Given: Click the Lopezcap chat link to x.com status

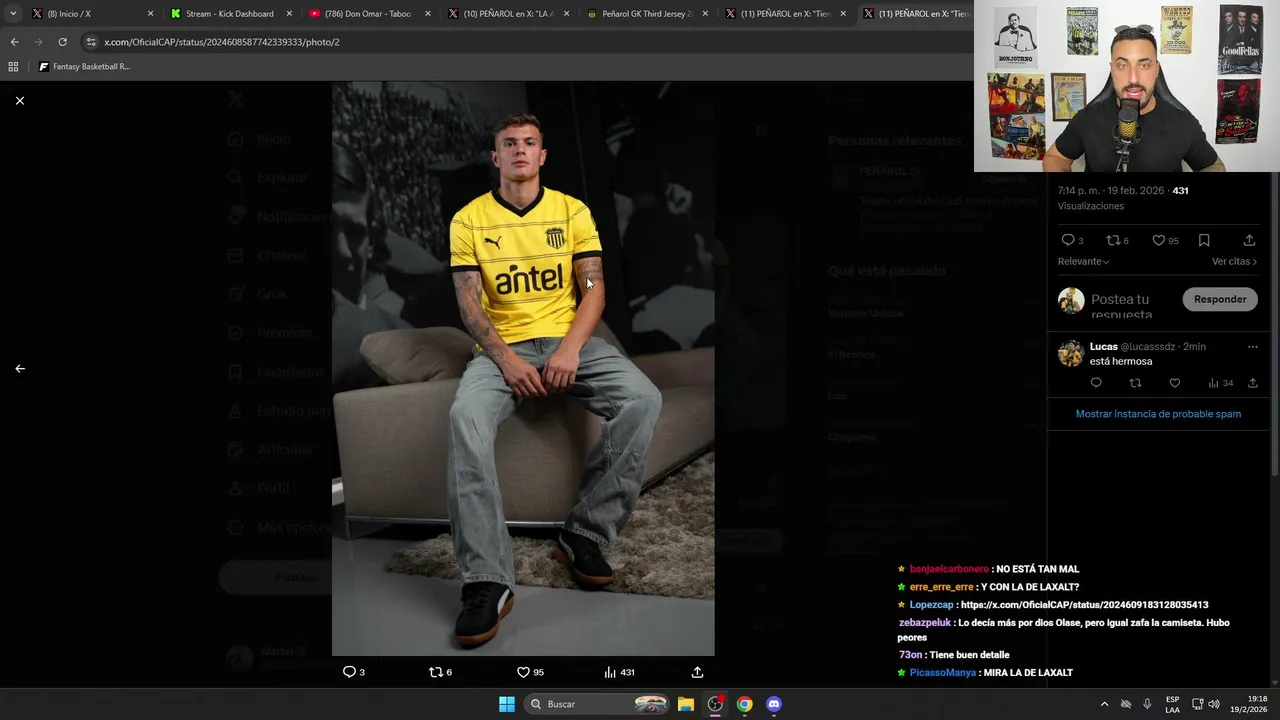Looking at the screenshot, I should coord(1084,605).
